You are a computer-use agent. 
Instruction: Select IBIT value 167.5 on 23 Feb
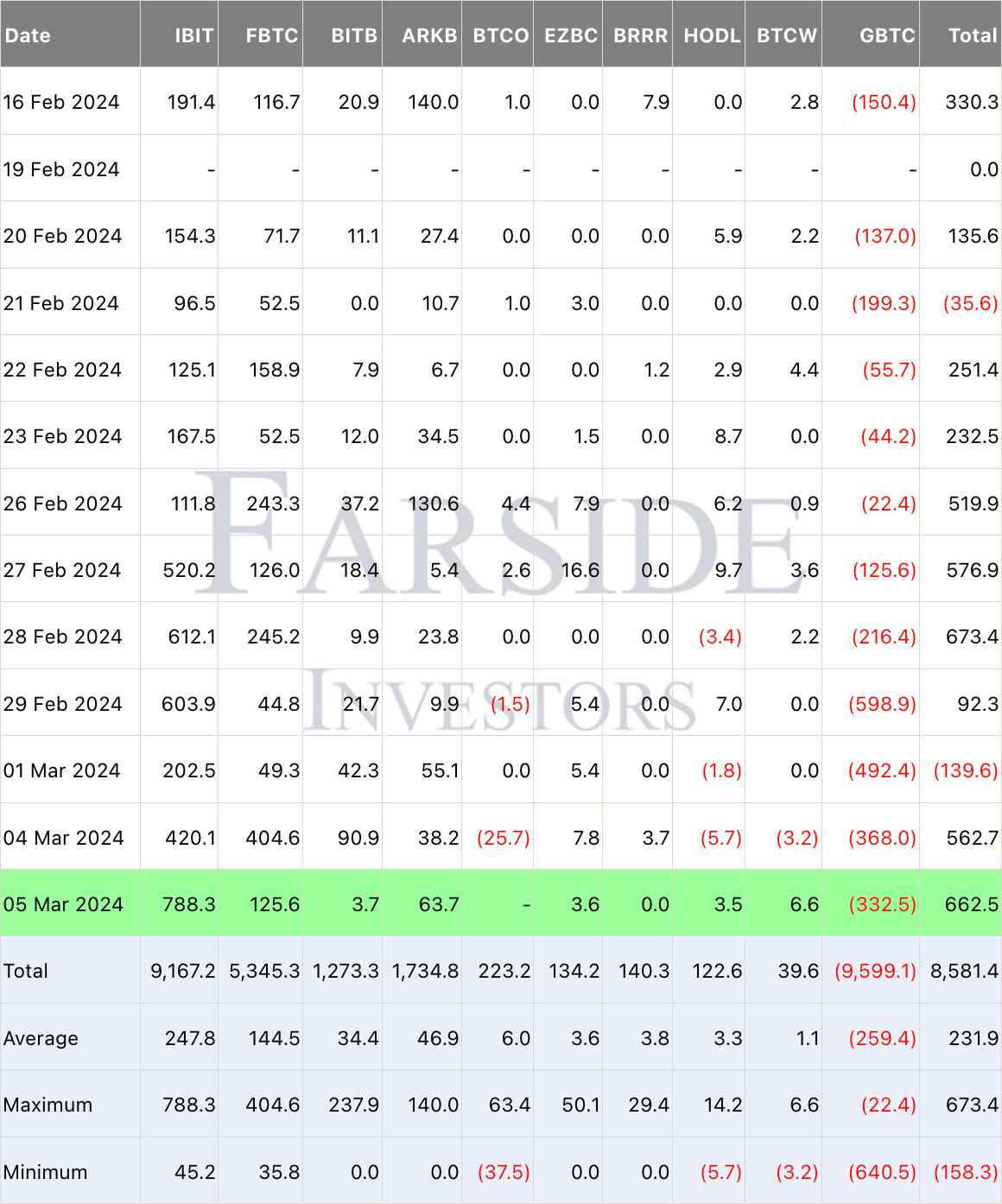[191, 436]
